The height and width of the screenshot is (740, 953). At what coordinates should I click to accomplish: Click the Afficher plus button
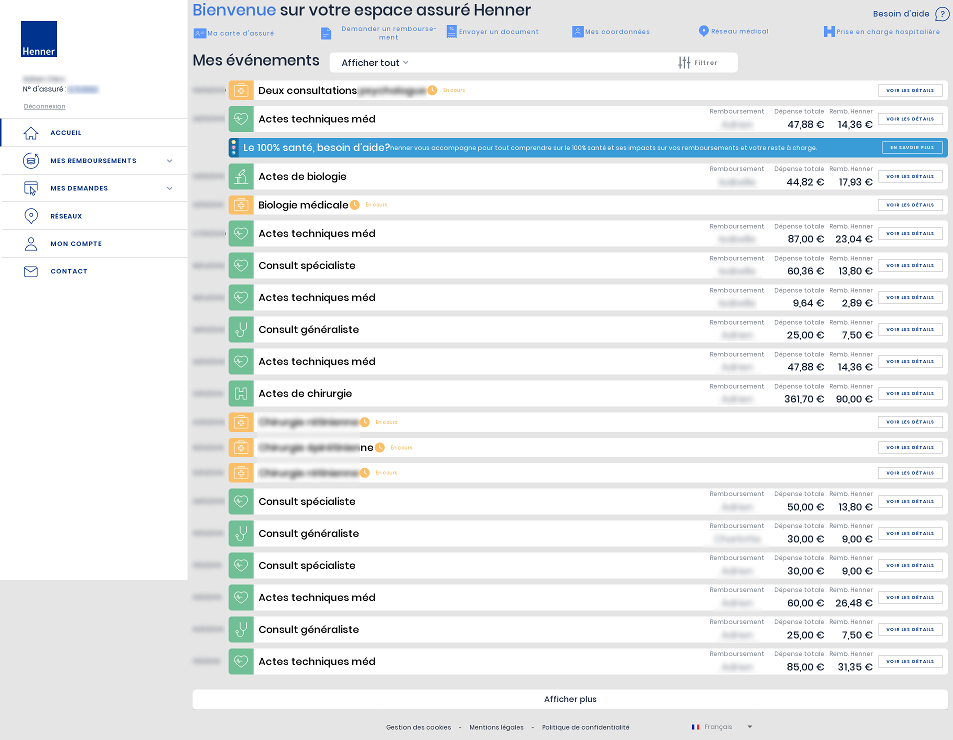point(570,699)
